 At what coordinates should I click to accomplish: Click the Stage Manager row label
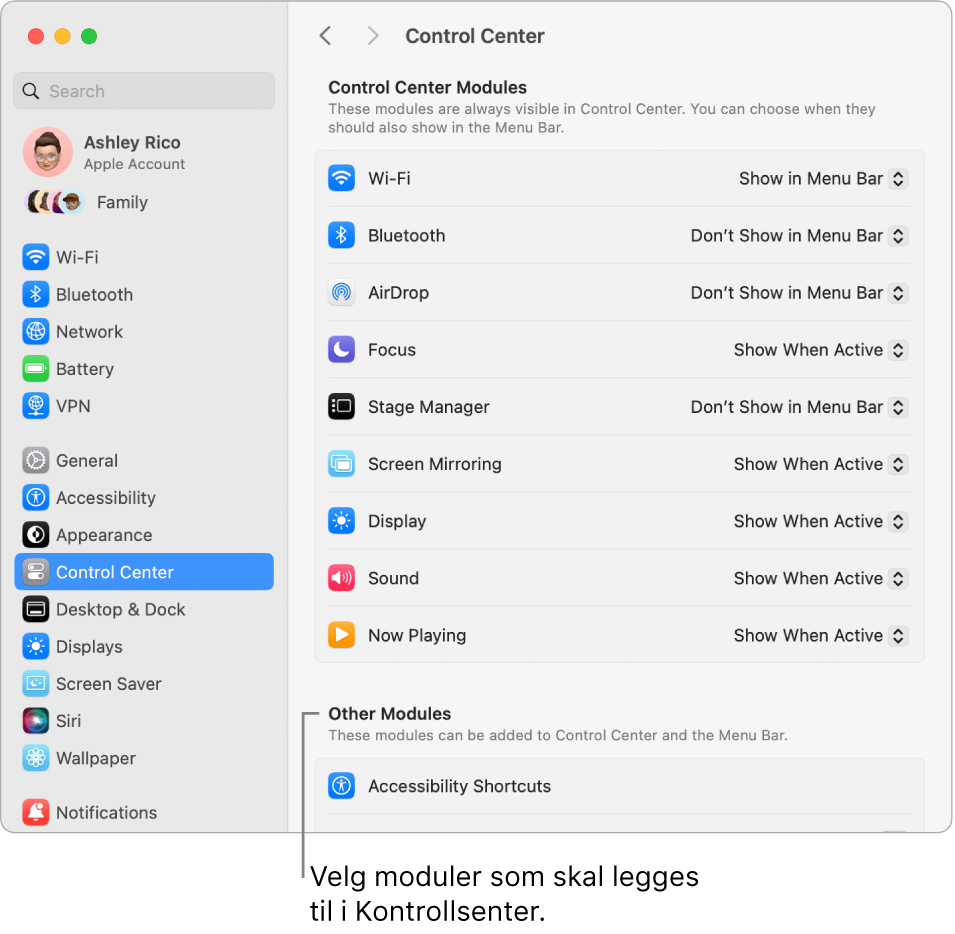pos(428,407)
